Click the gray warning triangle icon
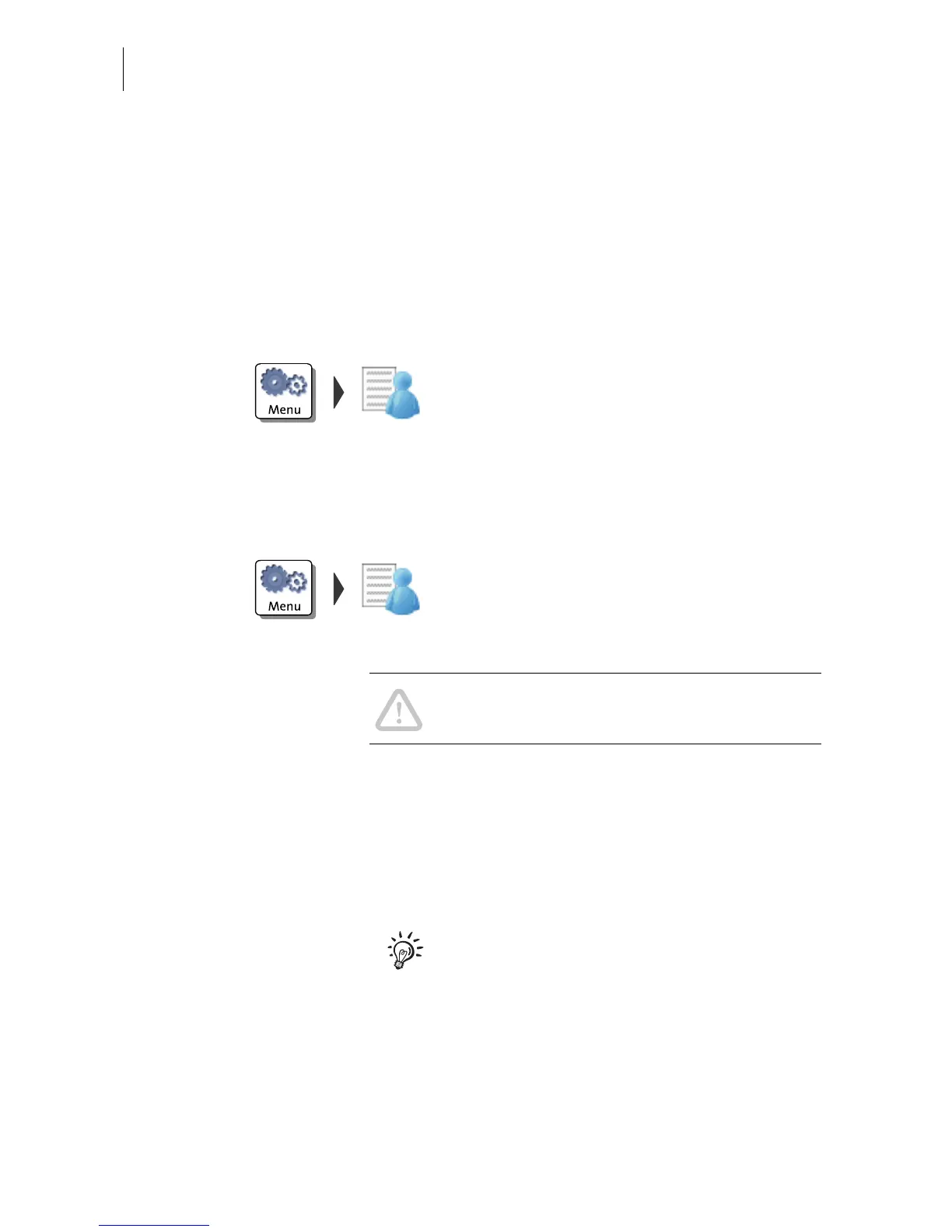Viewport: 952px width, 1232px height. pos(399,709)
